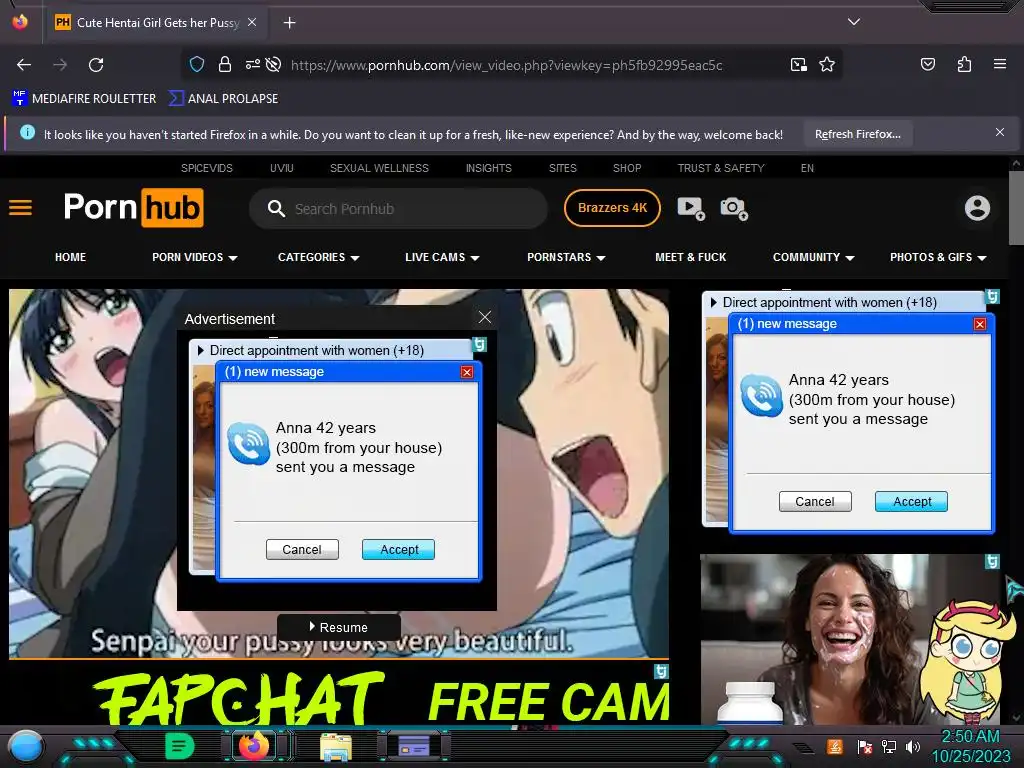Click the page vertical scrollbar thumb
This screenshot has width=1024, height=768.
coord(1016,207)
